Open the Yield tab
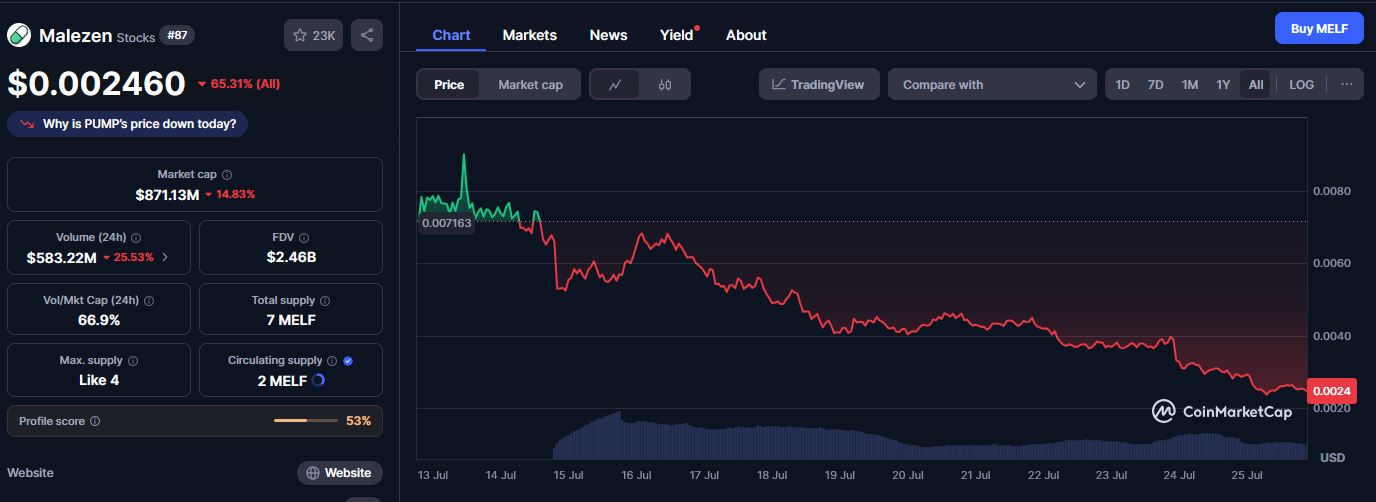Screen dimensions: 1376x502 677,35
